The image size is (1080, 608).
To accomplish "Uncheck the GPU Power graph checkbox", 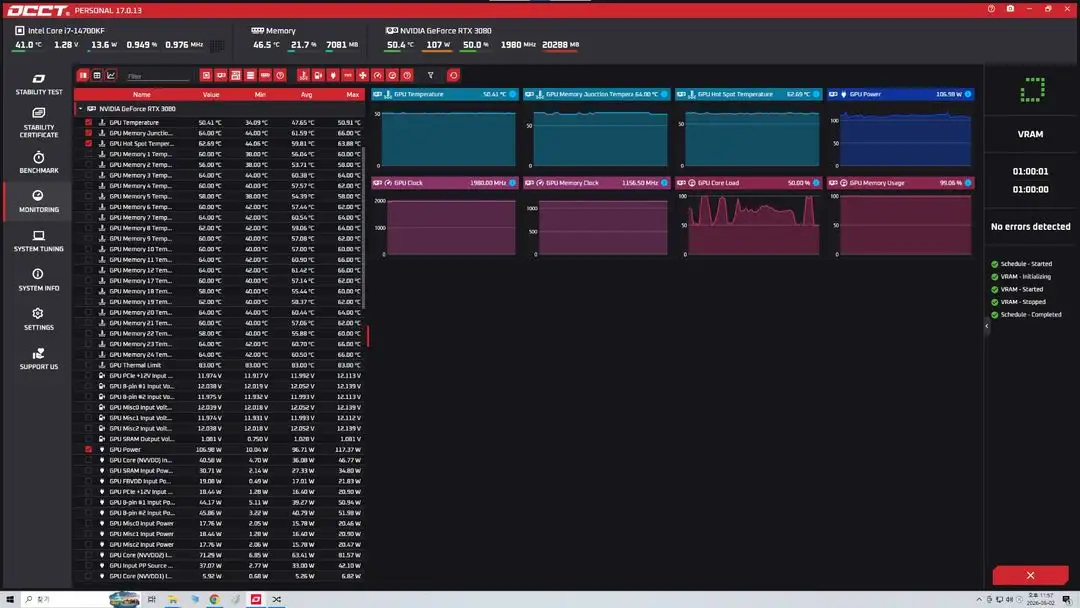I will tap(88, 450).
